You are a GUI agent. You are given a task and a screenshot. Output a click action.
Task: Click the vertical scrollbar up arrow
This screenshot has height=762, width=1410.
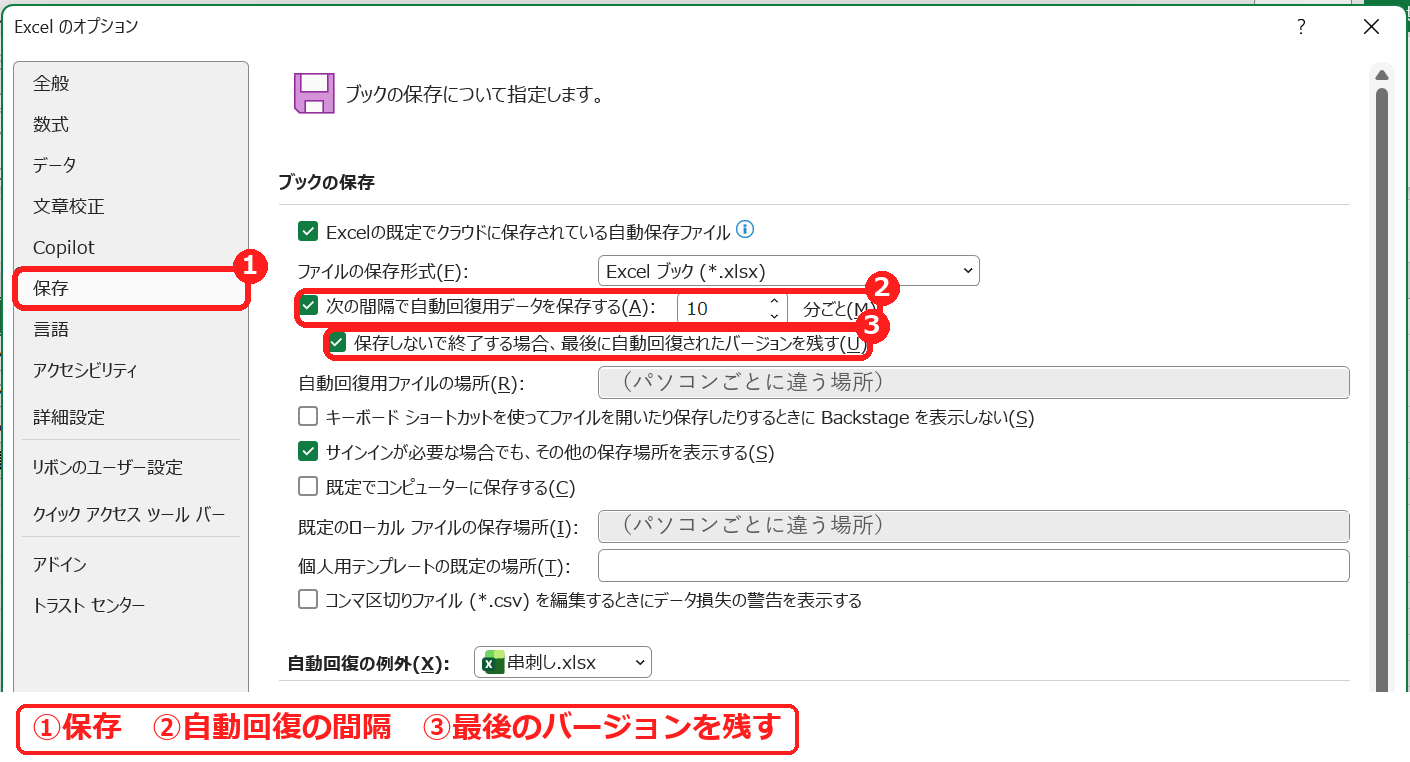point(1382,76)
